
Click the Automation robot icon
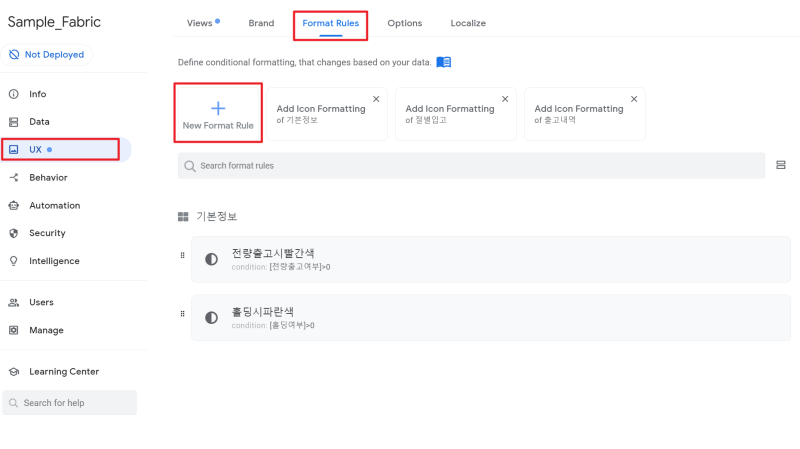click(14, 206)
